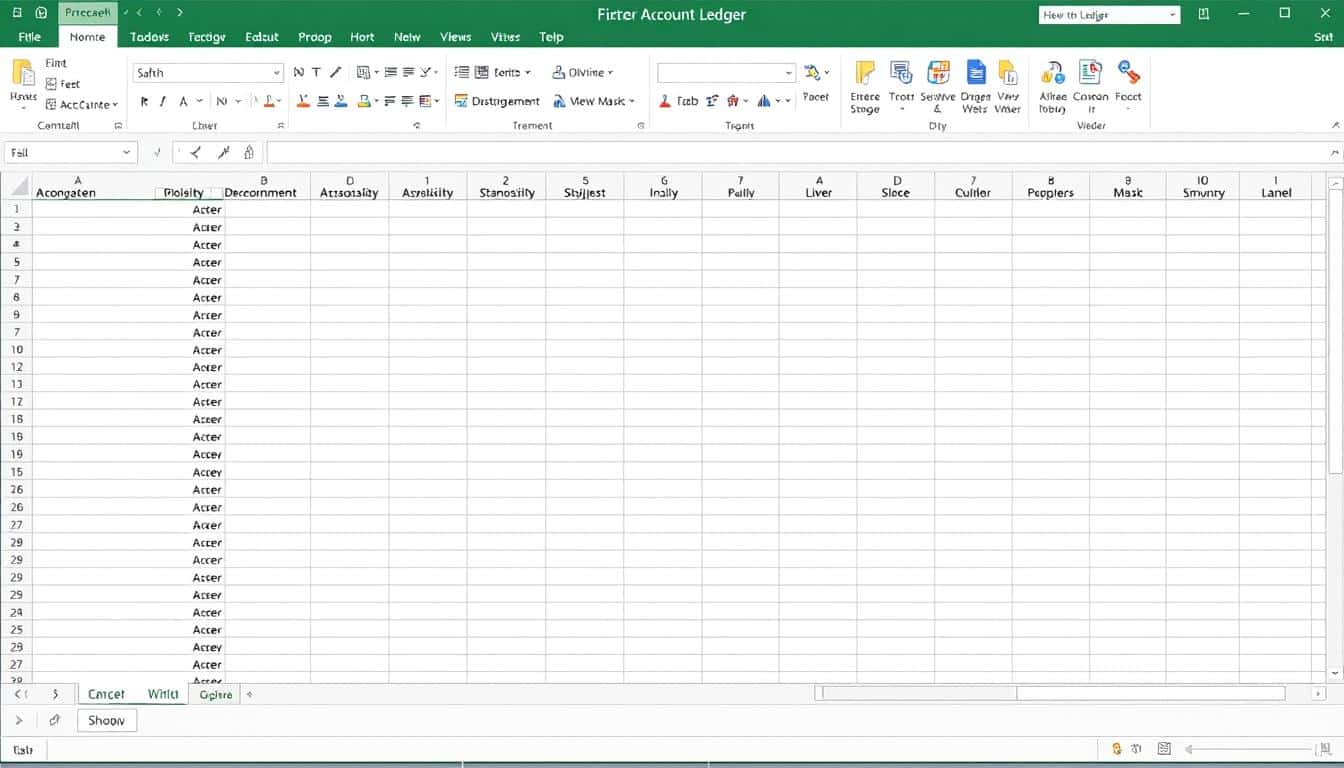Click the italic I formatting icon
The height and width of the screenshot is (768, 1344).
162,101
